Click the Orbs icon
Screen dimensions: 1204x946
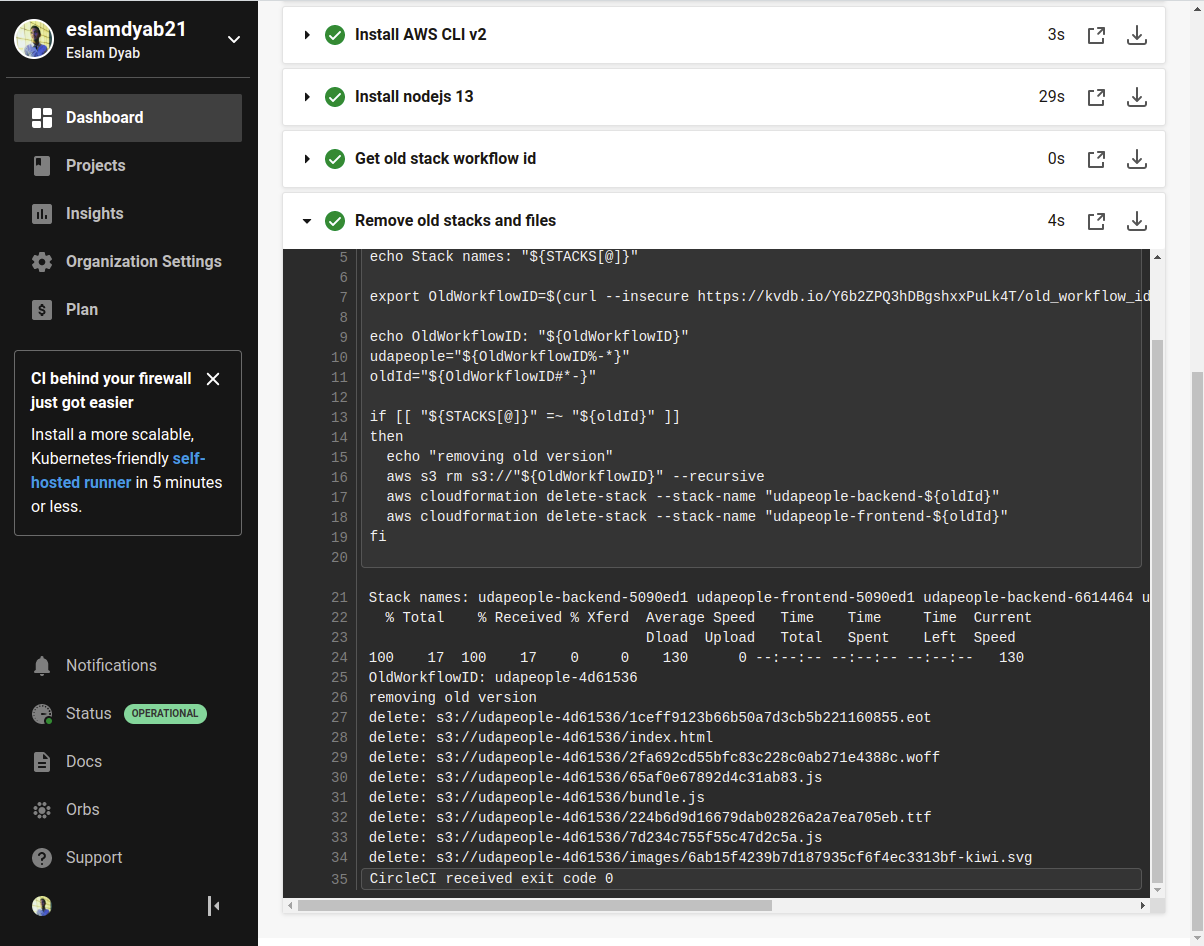(42, 810)
